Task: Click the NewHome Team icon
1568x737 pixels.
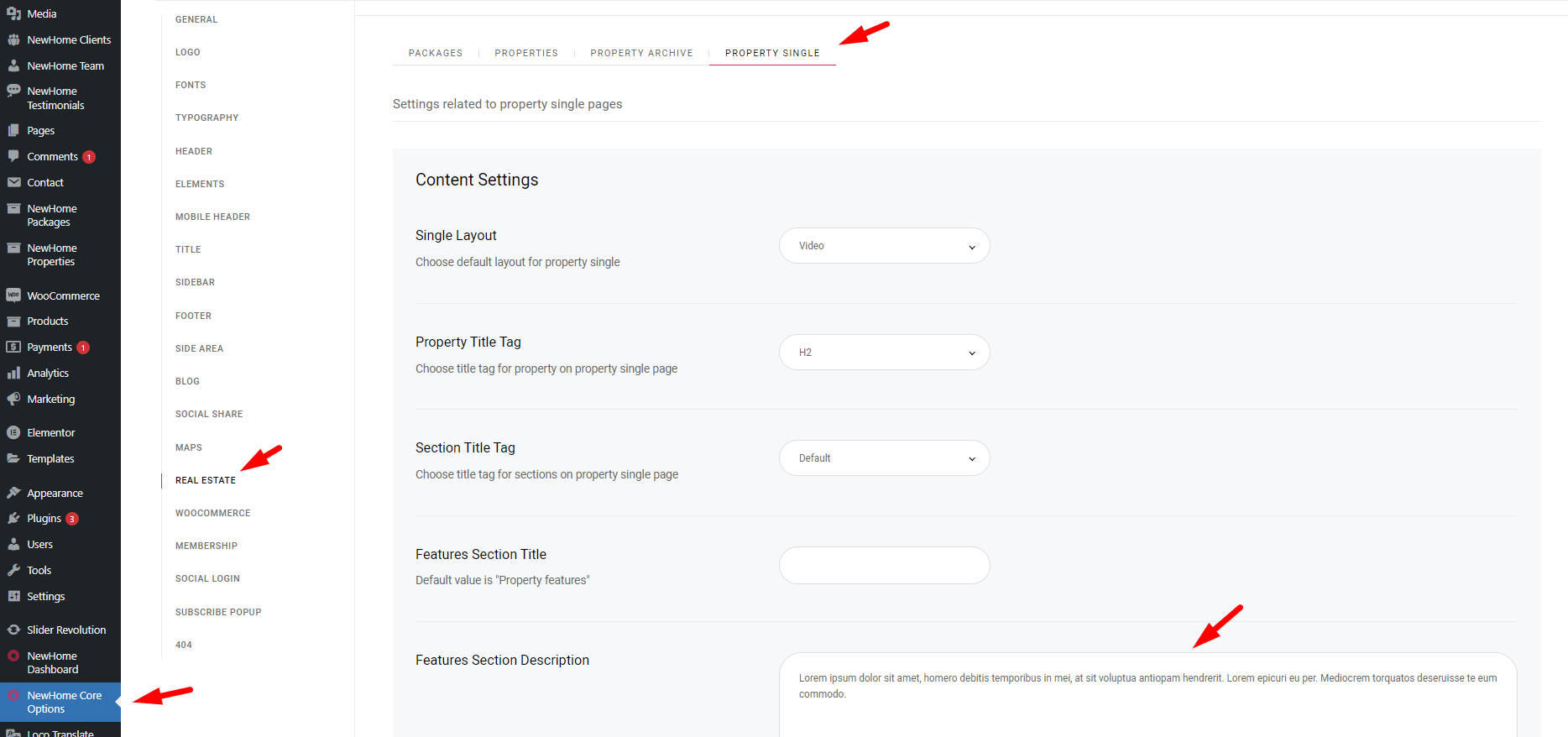Action: (x=13, y=65)
